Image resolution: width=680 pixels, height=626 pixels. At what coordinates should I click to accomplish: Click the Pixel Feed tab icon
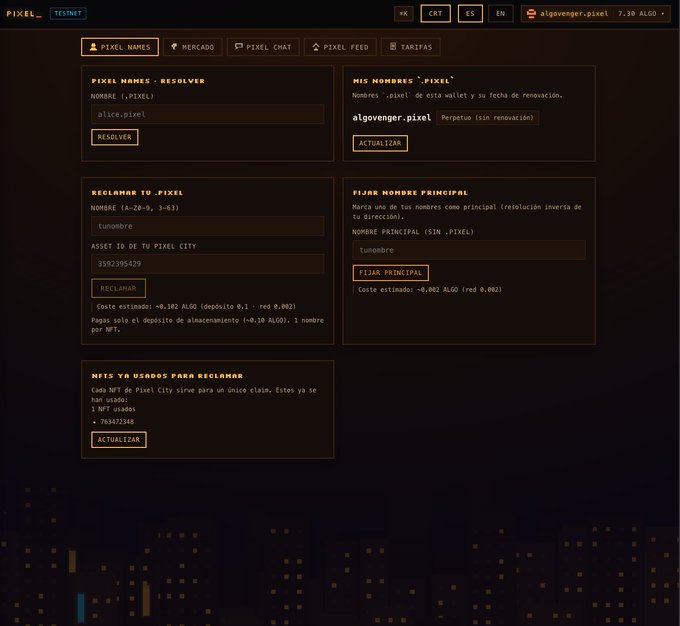[x=316, y=46]
